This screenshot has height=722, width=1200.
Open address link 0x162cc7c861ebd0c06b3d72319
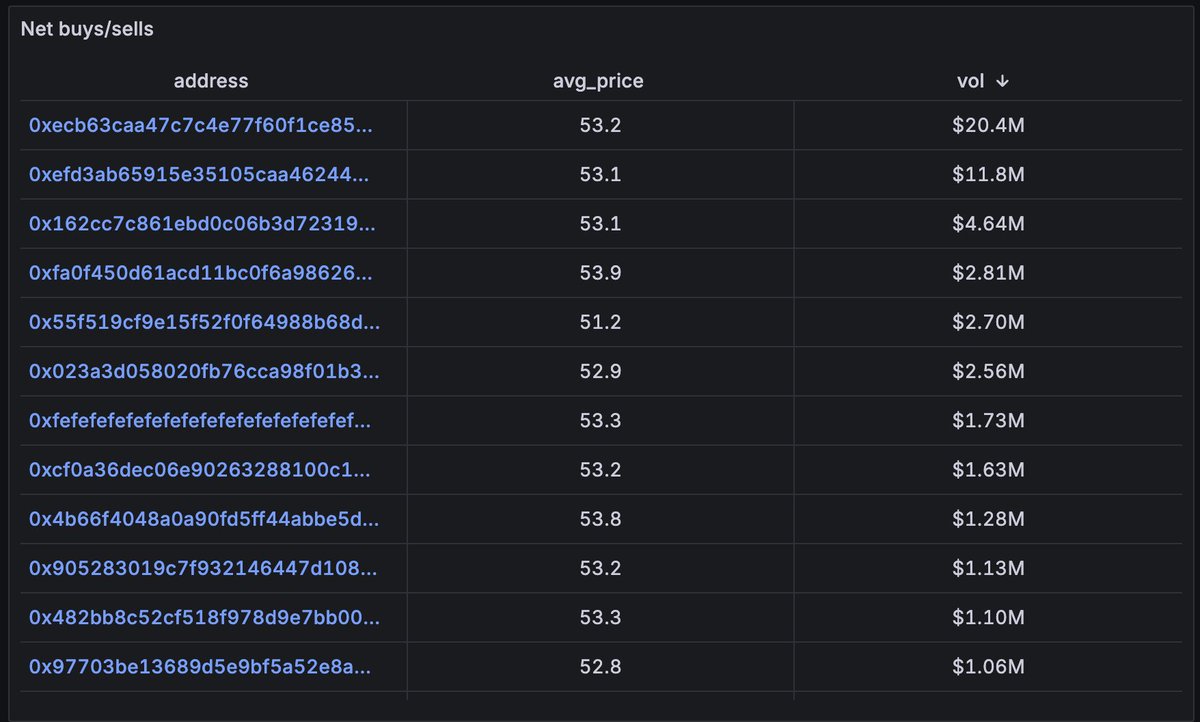point(202,223)
